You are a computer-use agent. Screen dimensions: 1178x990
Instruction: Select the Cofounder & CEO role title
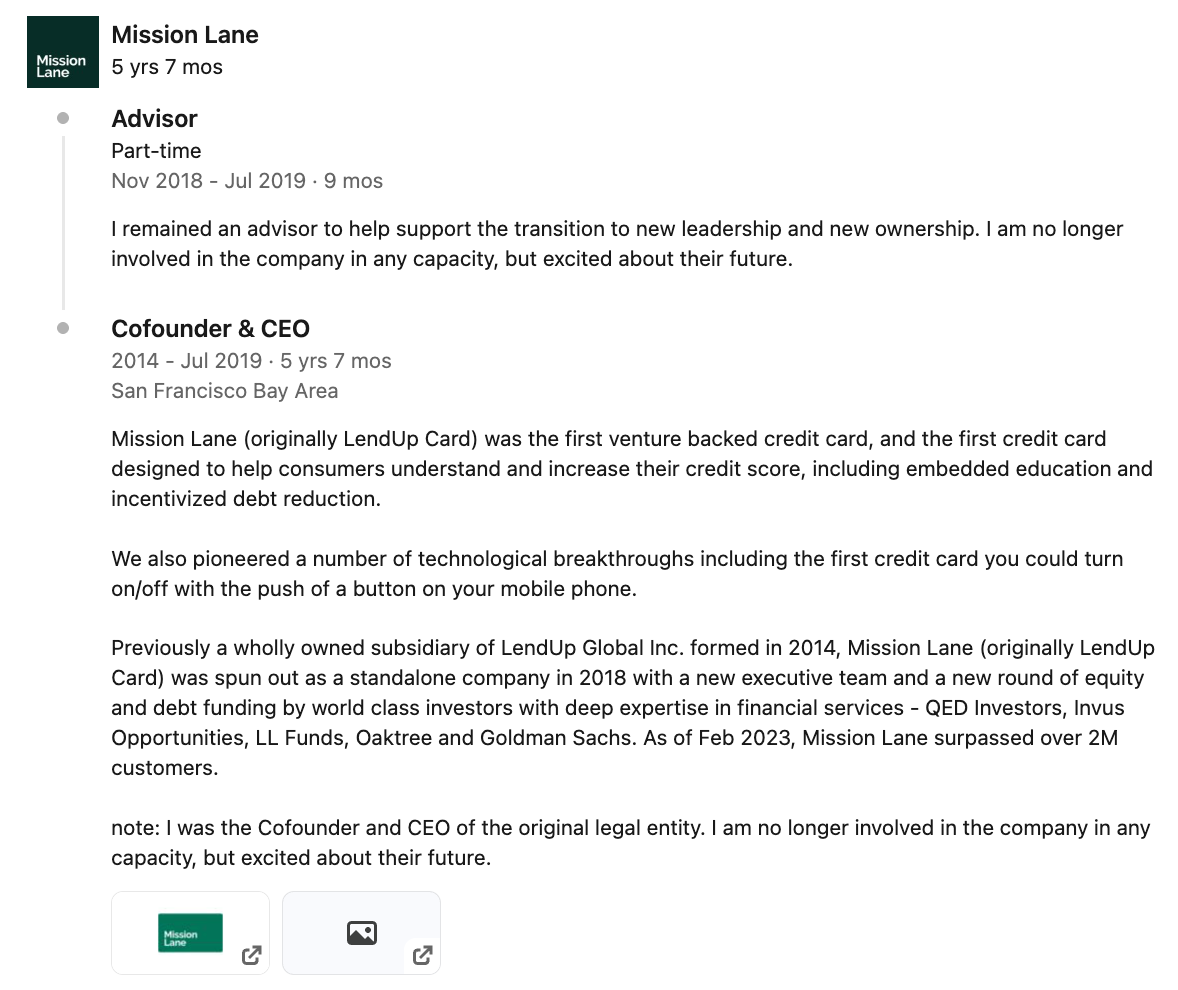pyautogui.click(x=210, y=329)
